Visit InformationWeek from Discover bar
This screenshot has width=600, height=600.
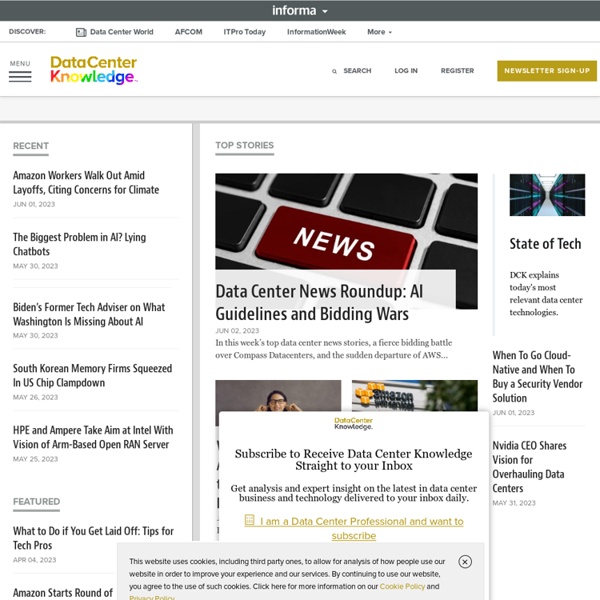(x=316, y=32)
